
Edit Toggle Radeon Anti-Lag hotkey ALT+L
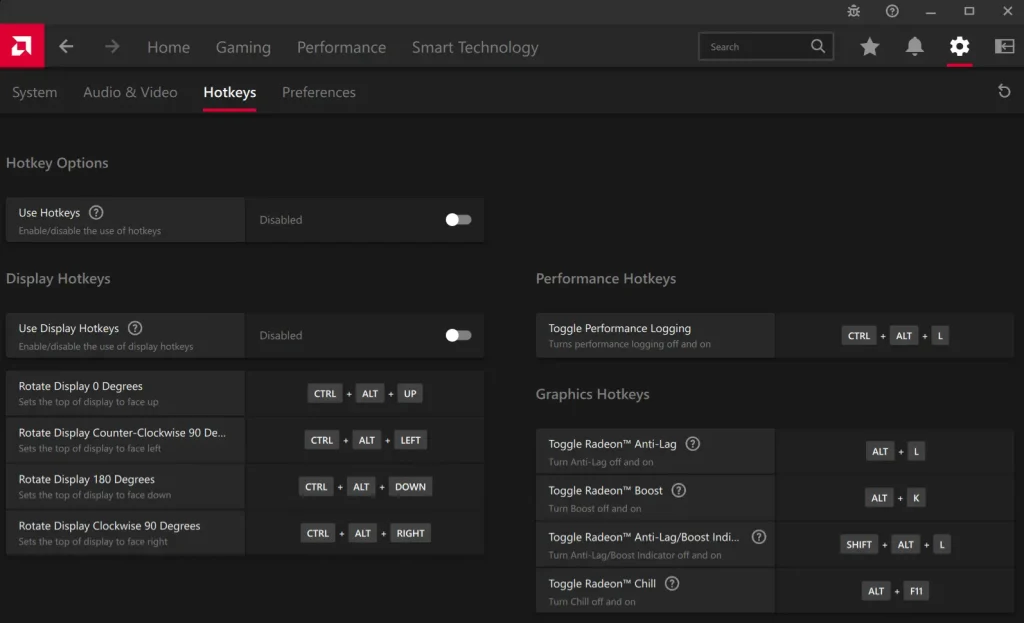[894, 451]
